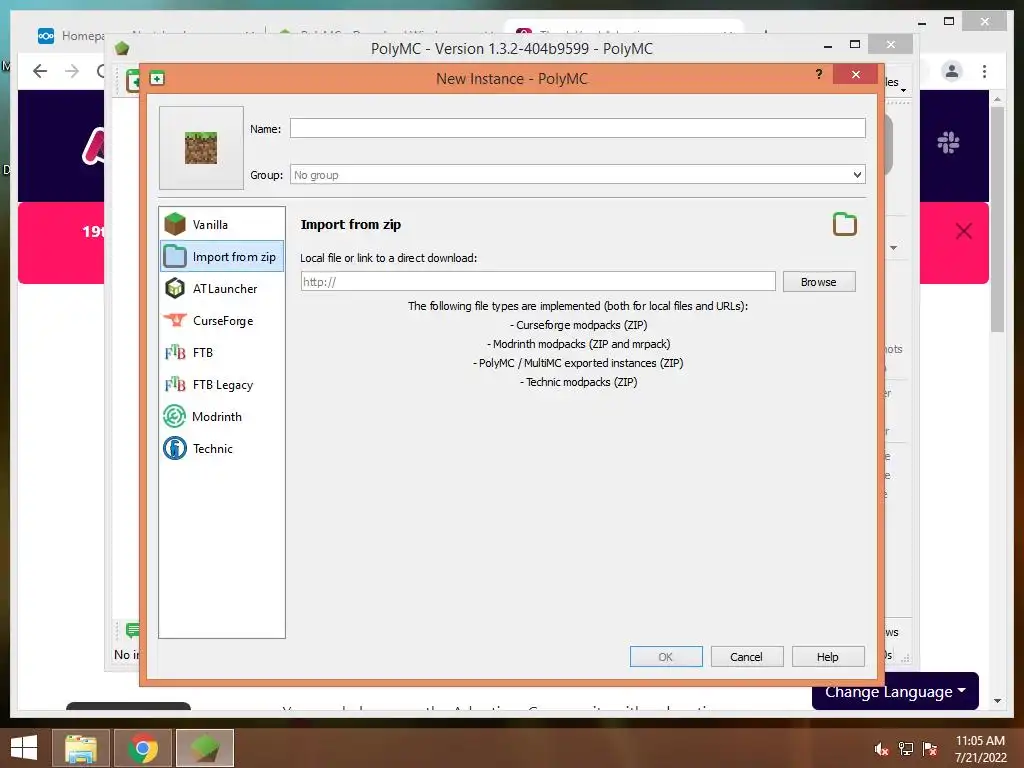Select the Vanilla instance type
Screen dimensions: 1024x768
pyautogui.click(x=222, y=225)
